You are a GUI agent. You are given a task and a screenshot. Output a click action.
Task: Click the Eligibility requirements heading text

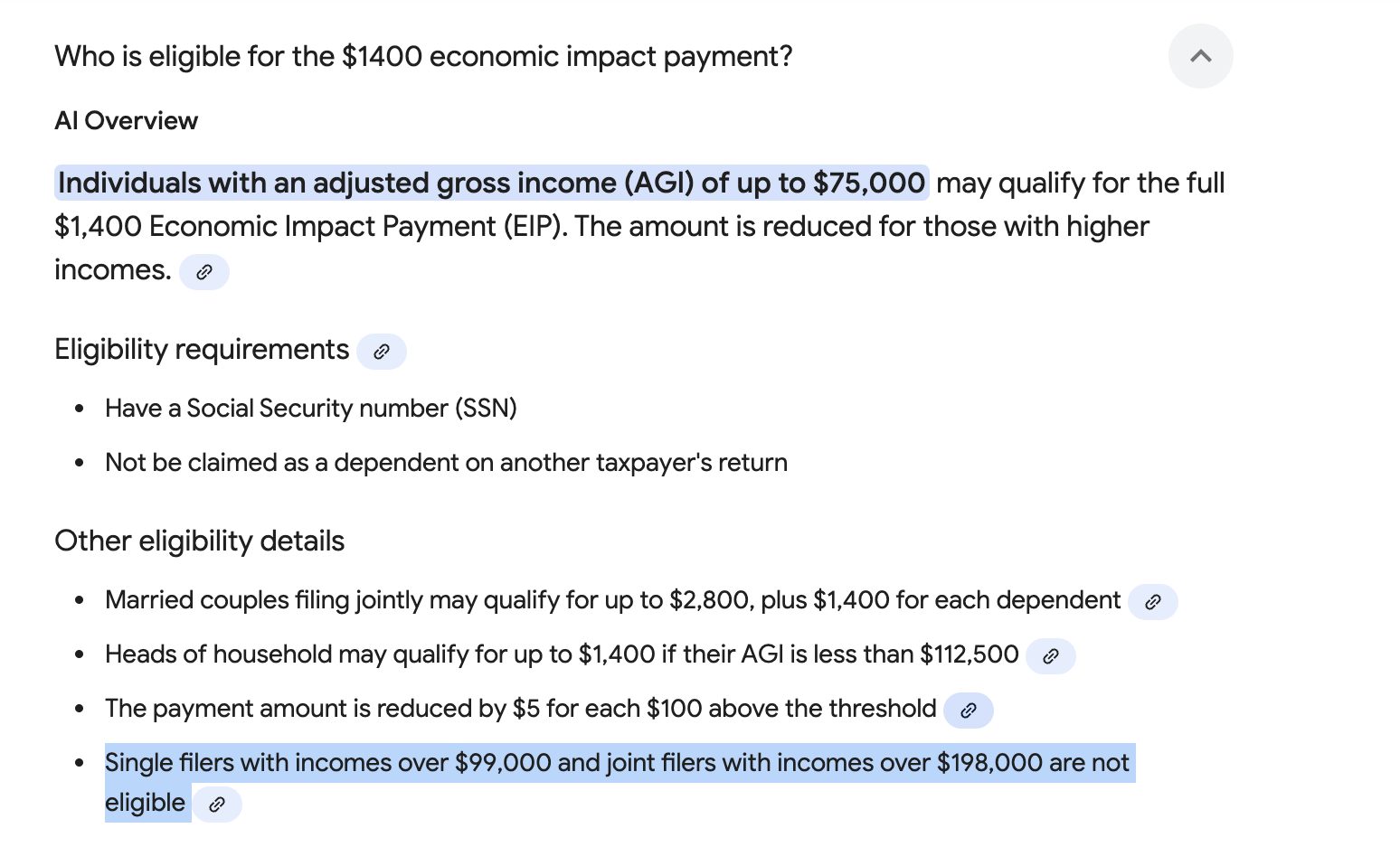coord(202,350)
